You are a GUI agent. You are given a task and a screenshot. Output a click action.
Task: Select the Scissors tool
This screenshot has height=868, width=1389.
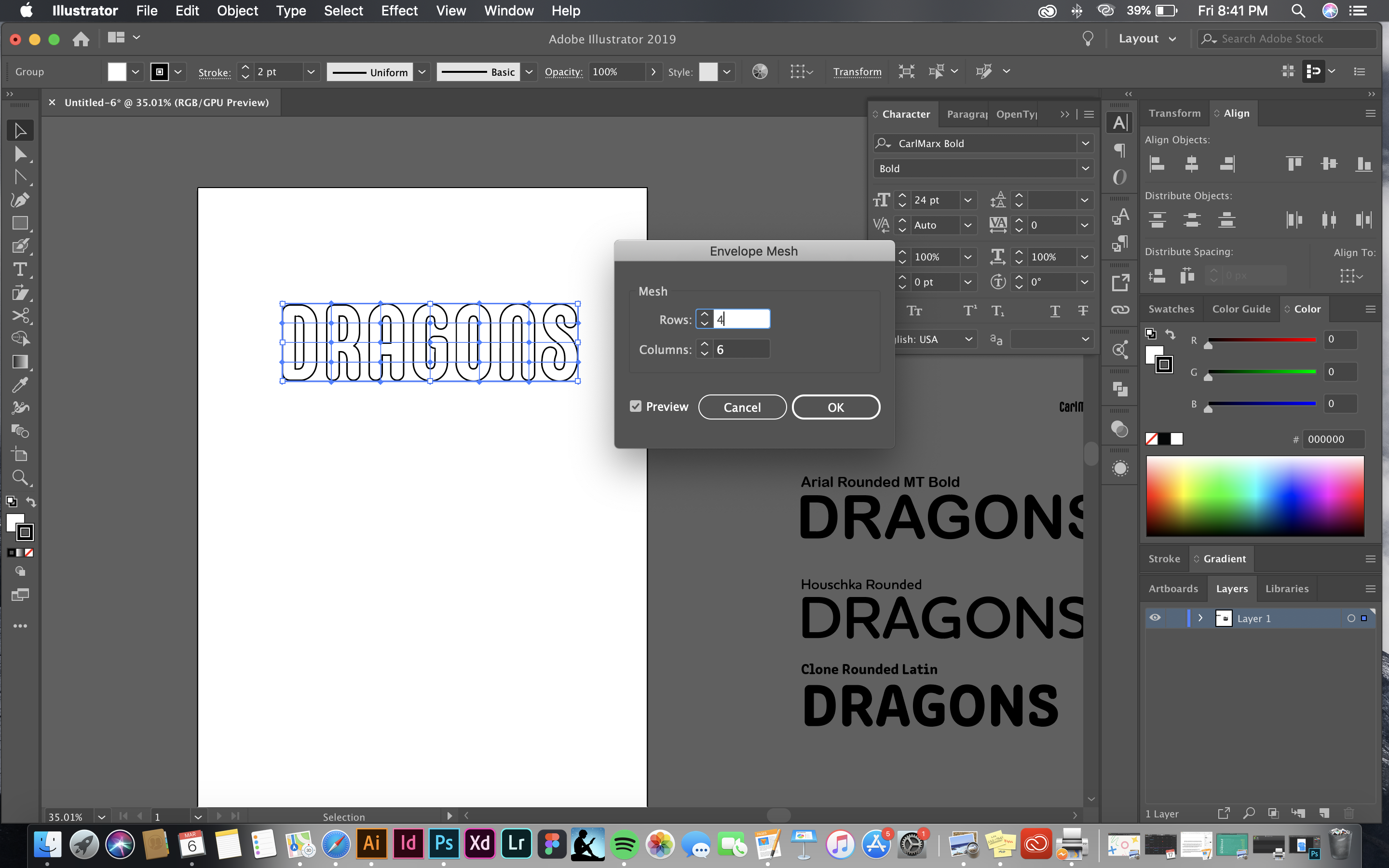[20, 316]
